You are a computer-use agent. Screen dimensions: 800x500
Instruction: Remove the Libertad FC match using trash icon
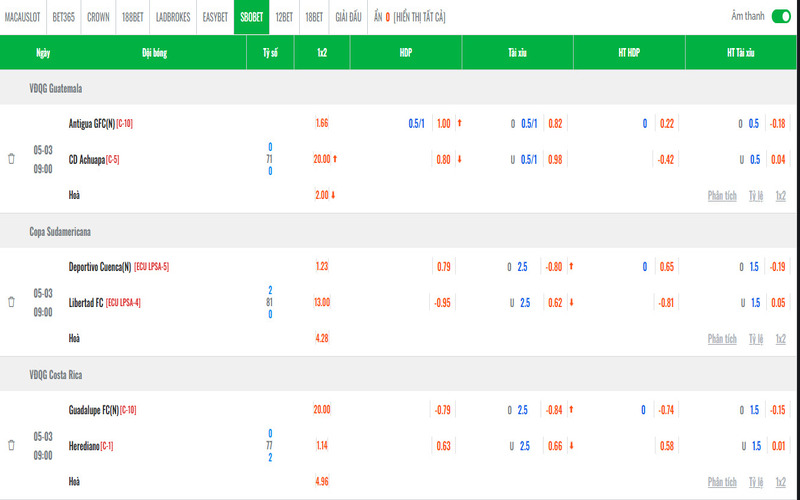pos(11,301)
